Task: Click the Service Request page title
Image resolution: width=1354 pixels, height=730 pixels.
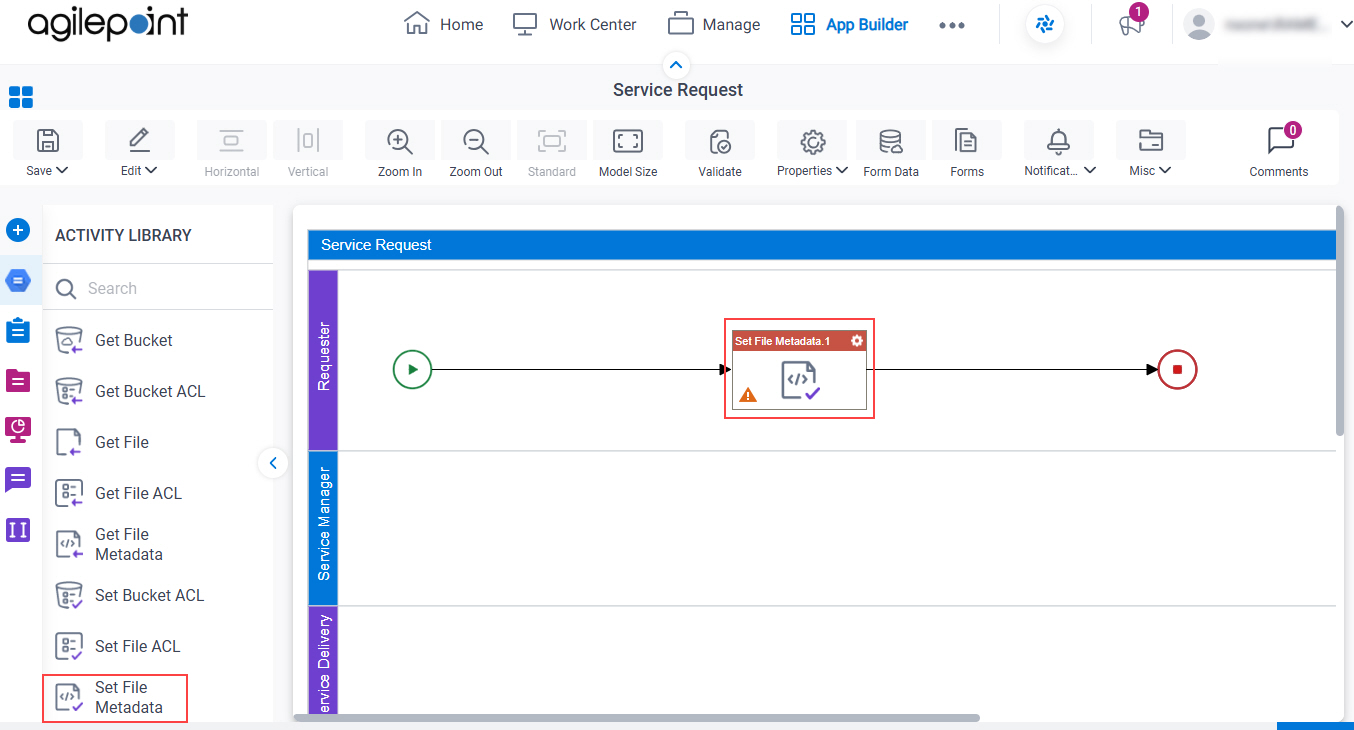Action: click(678, 90)
